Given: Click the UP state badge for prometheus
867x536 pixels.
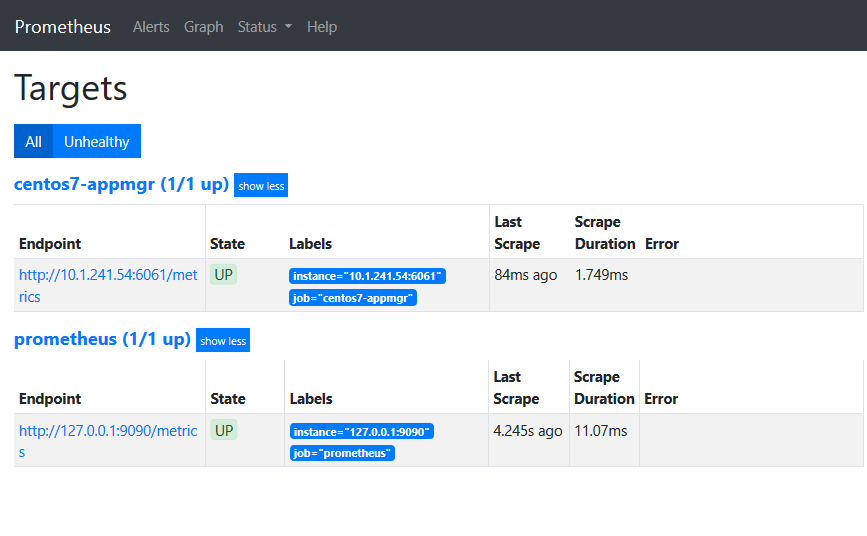Looking at the screenshot, I should pyautogui.click(x=223, y=430).
